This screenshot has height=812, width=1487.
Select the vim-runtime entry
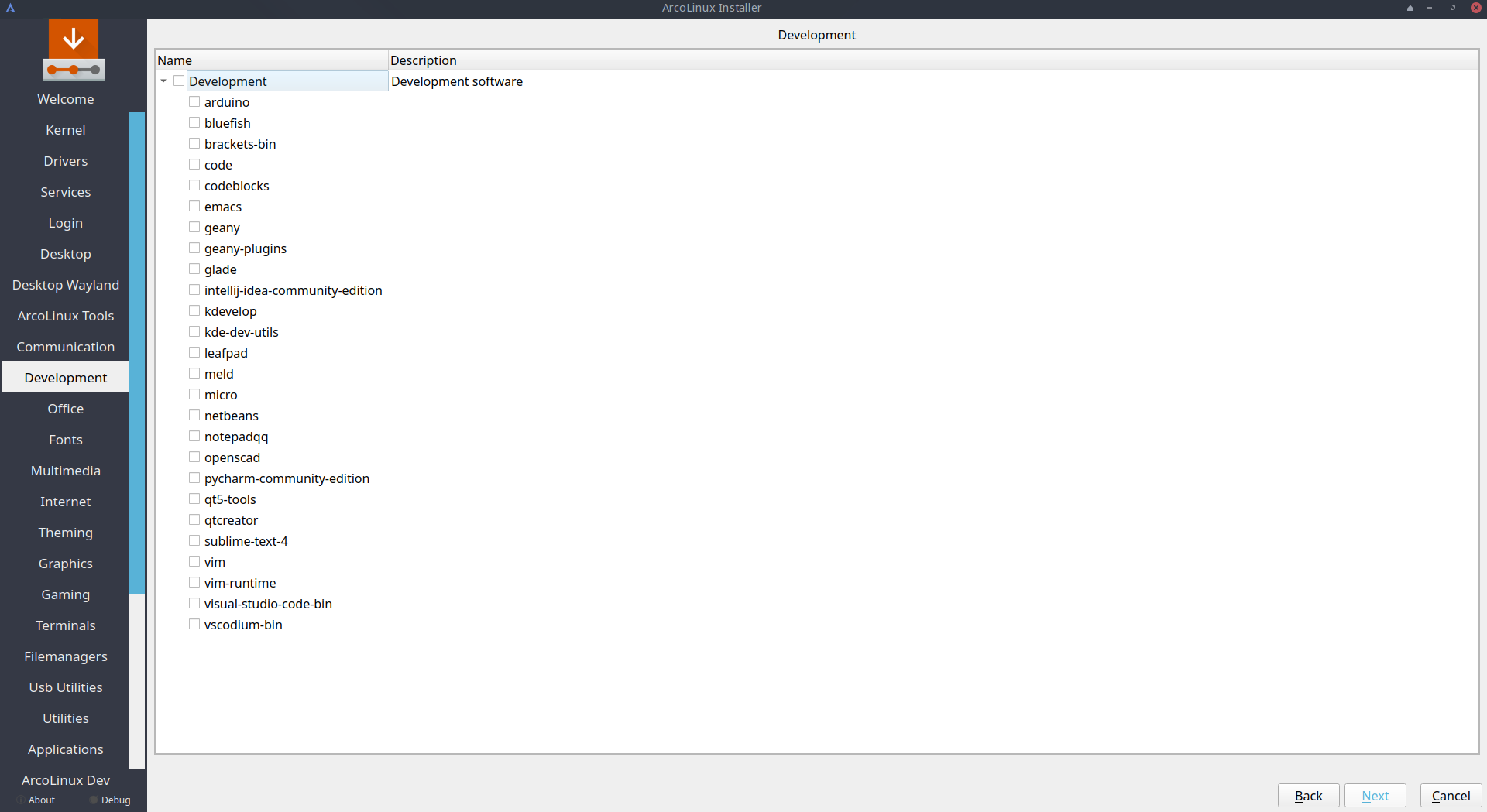click(x=240, y=583)
